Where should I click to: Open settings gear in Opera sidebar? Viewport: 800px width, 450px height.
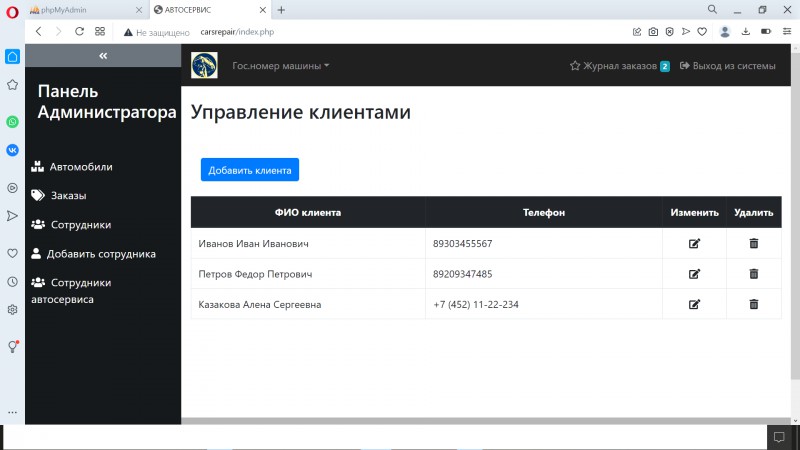(12, 310)
